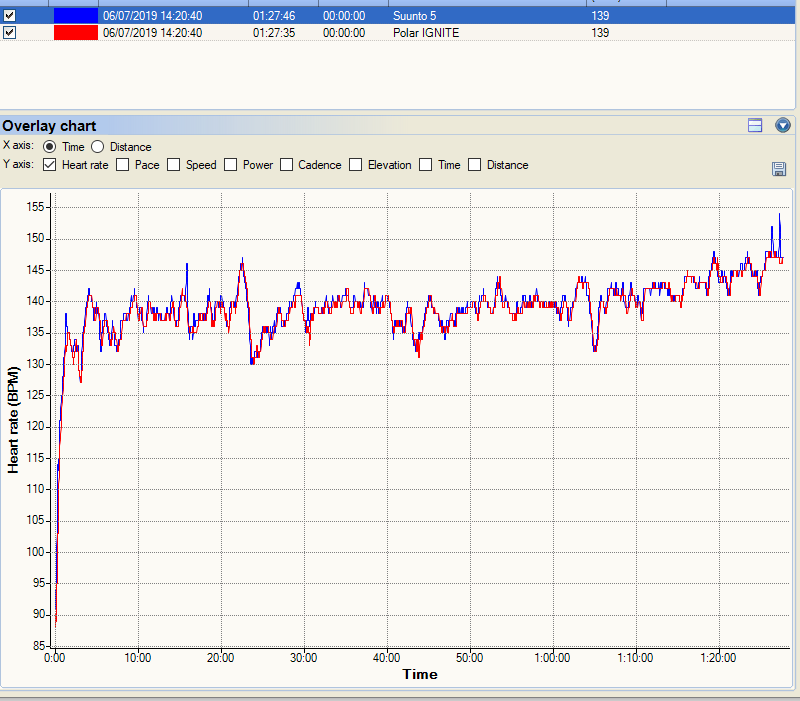Enable the Cadence Y axis checkbox
Image resolution: width=800 pixels, height=701 pixels.
286,165
